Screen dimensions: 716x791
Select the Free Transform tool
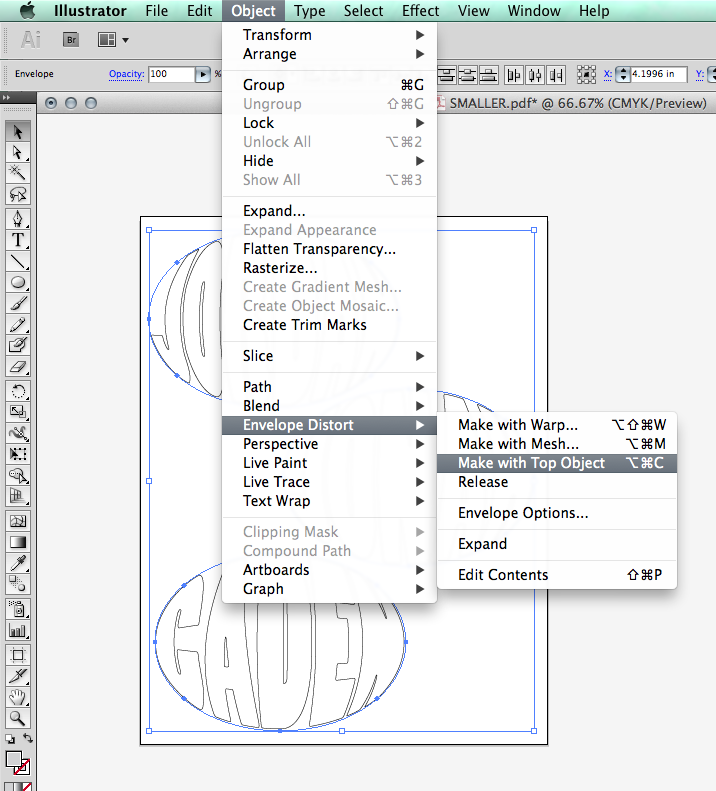pos(18,454)
